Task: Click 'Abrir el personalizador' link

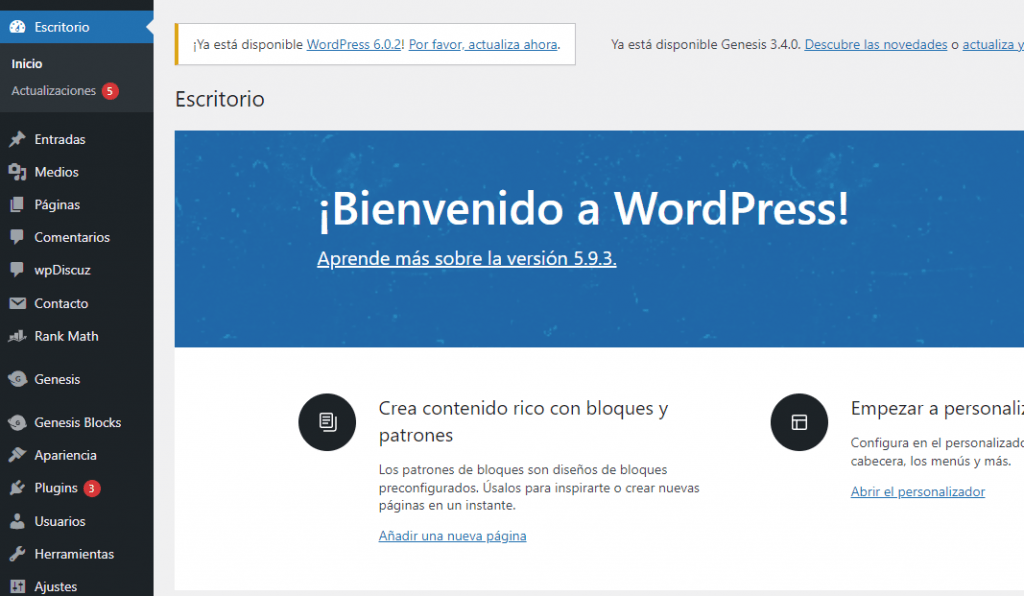Action: [917, 492]
